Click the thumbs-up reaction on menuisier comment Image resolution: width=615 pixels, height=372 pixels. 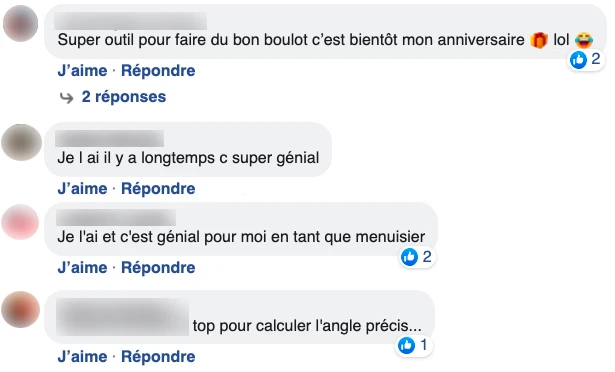[x=409, y=257]
